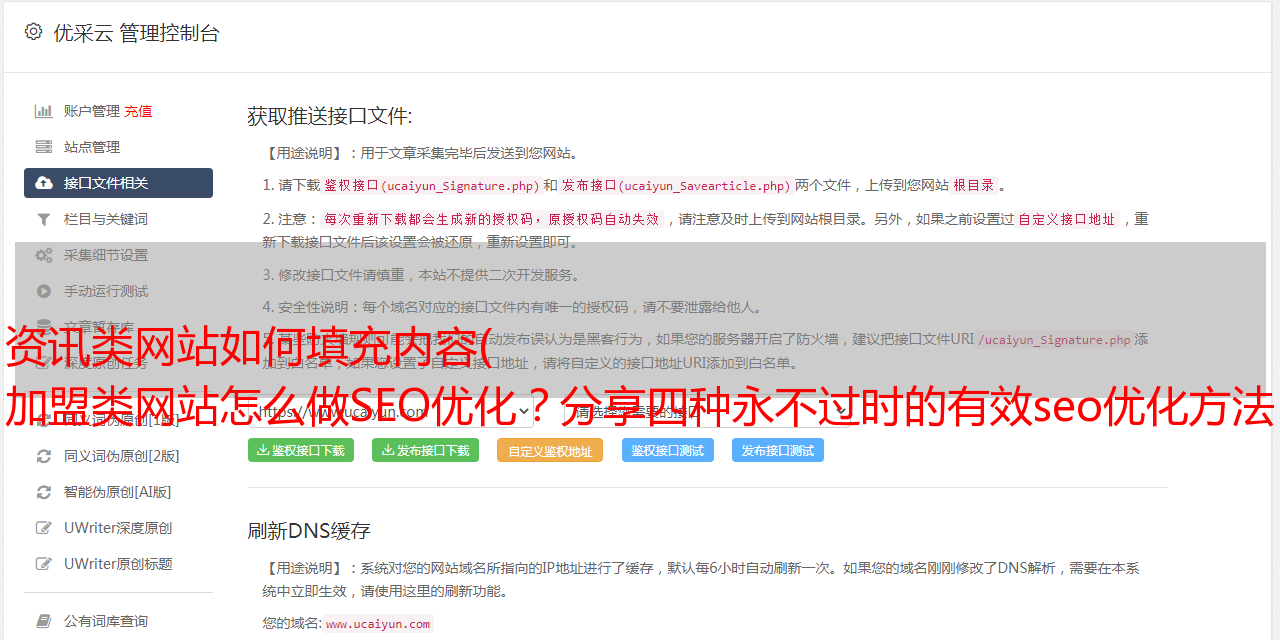
Task: Click the orange 自定义鉴权地址 button
Action: [550, 450]
